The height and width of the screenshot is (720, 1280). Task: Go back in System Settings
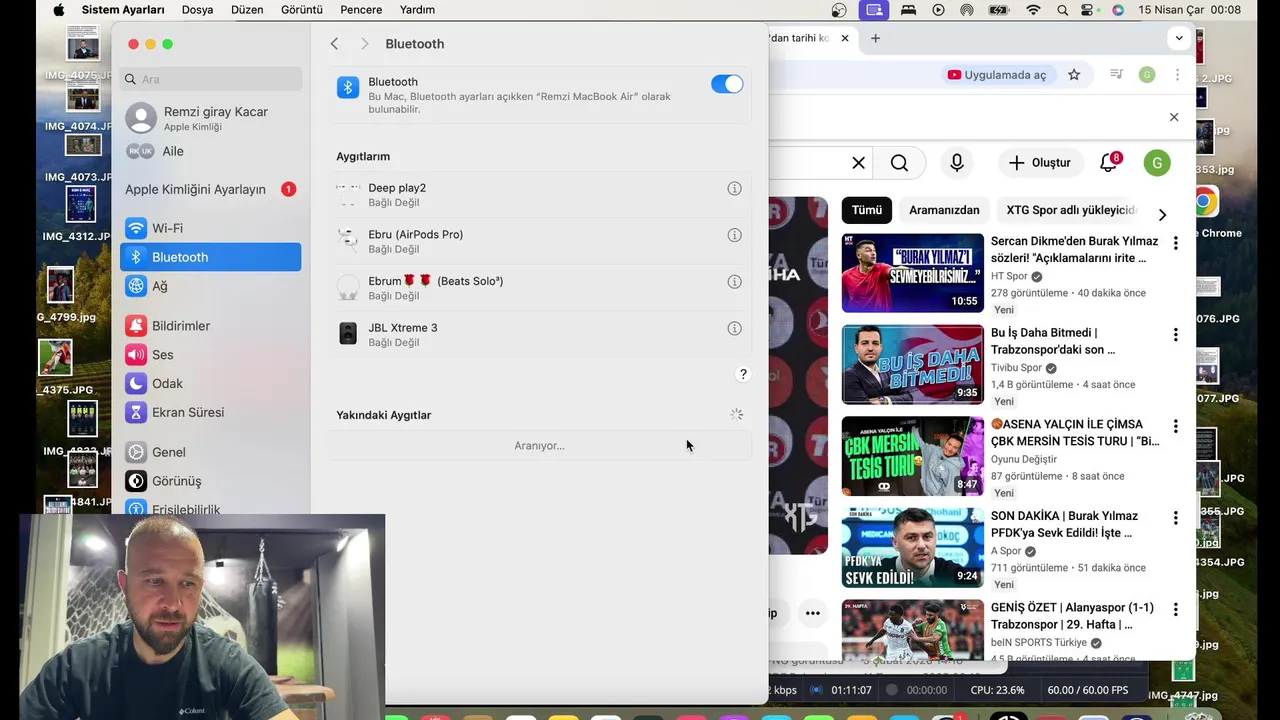coord(334,44)
